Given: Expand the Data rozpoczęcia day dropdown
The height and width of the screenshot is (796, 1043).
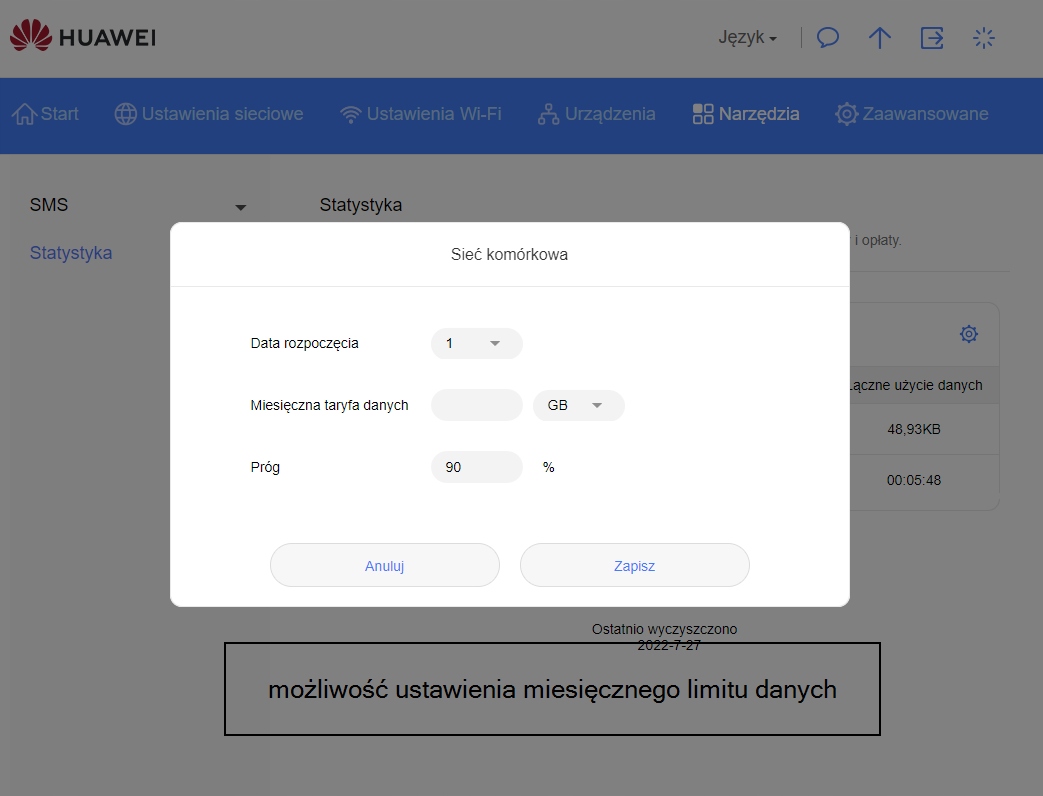Looking at the screenshot, I should (x=476, y=343).
